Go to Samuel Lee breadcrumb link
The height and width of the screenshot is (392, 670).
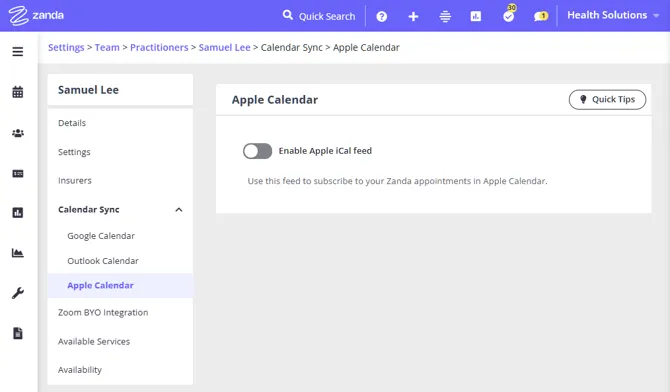tap(224, 47)
